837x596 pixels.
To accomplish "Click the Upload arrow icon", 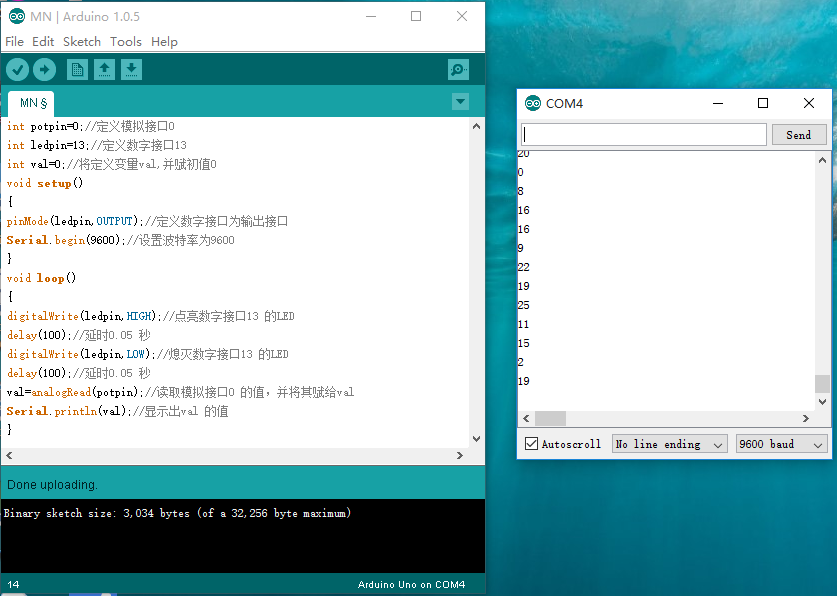I will (44, 70).
